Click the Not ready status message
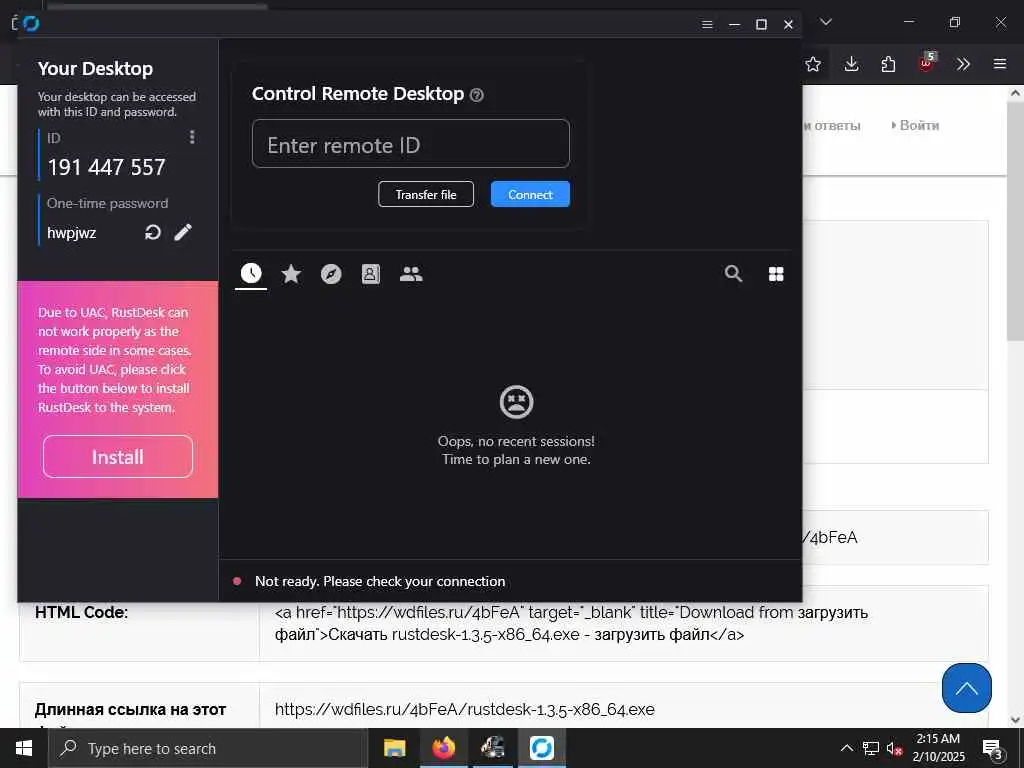Image resolution: width=1024 pixels, height=768 pixels. tap(380, 581)
